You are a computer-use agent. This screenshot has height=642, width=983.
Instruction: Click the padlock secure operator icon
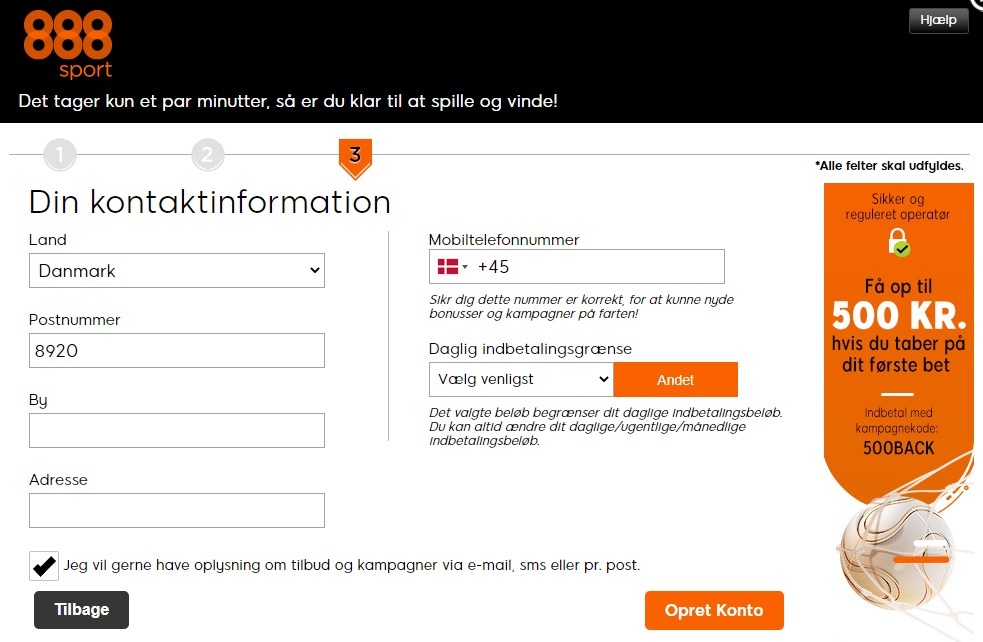898,242
